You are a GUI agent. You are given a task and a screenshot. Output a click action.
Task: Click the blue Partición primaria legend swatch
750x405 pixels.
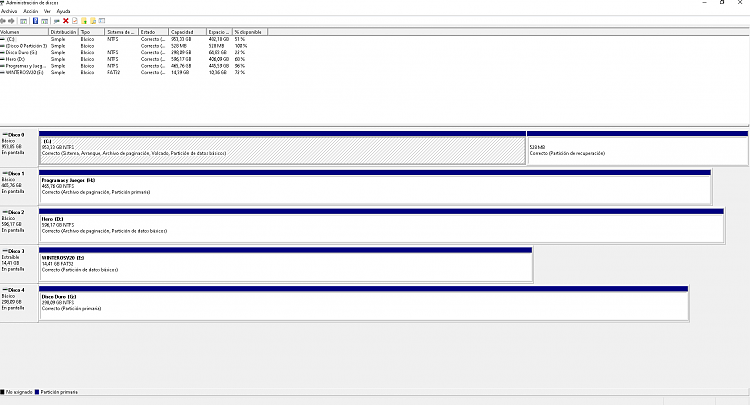(37, 392)
